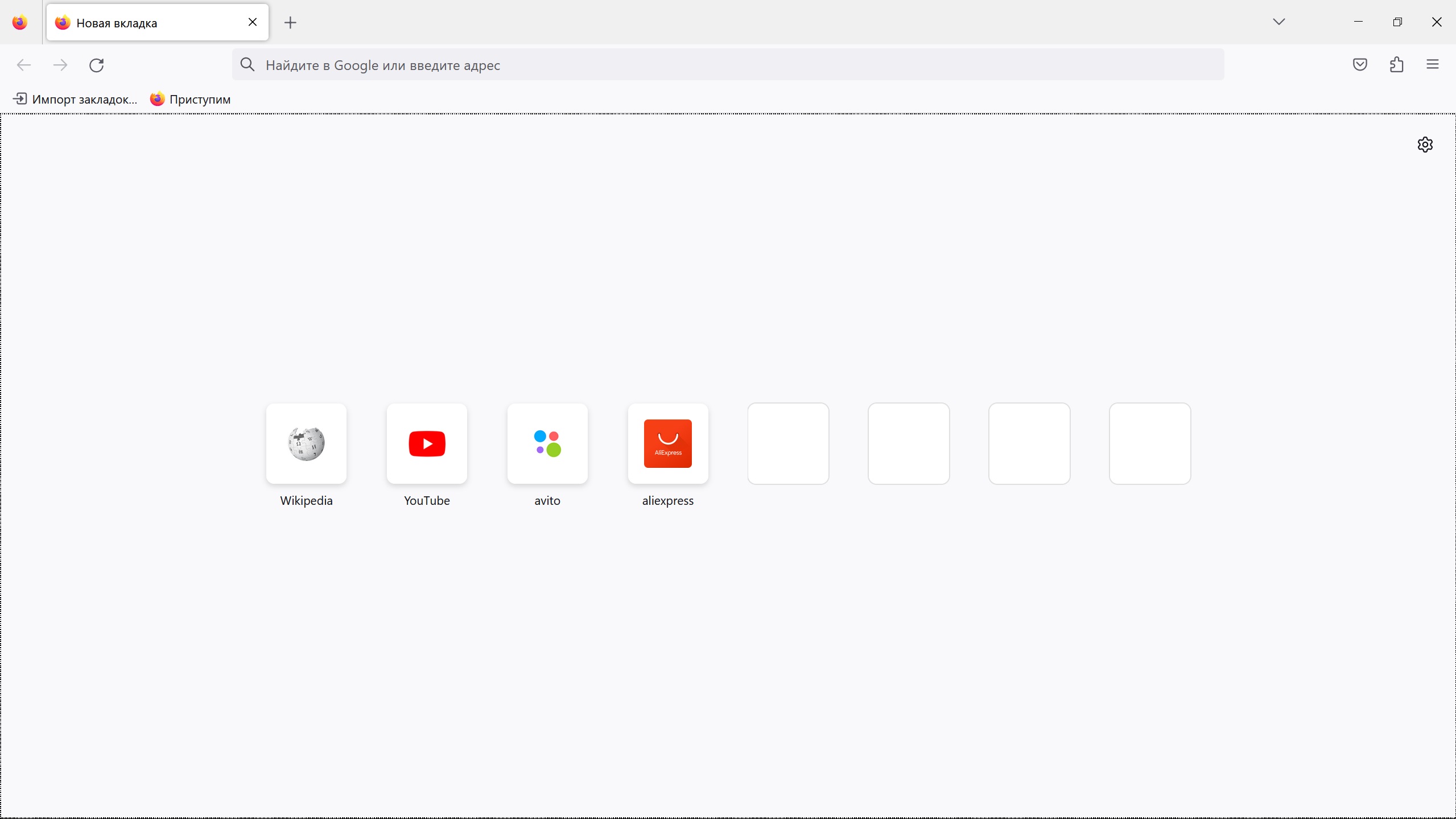Click the Firefox View icon
The image size is (1456, 819).
coord(20,22)
